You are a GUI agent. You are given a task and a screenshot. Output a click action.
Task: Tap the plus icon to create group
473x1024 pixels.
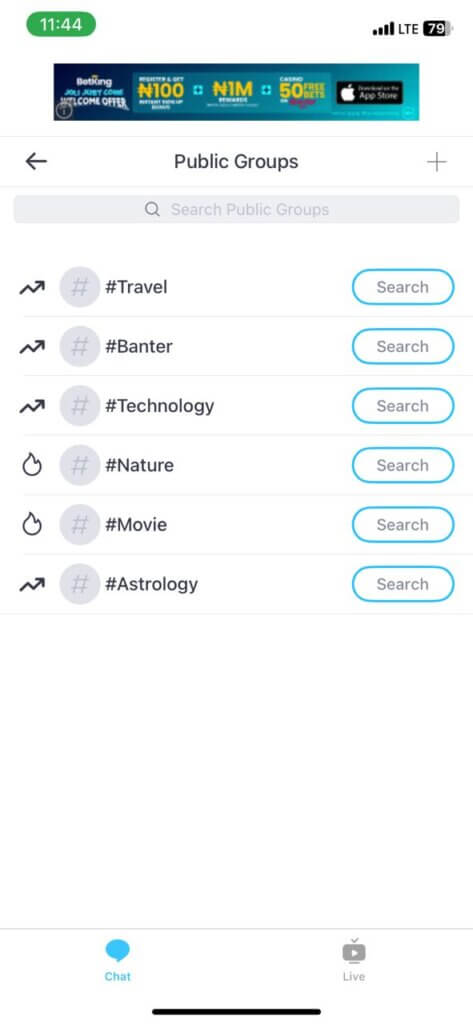tap(436, 161)
